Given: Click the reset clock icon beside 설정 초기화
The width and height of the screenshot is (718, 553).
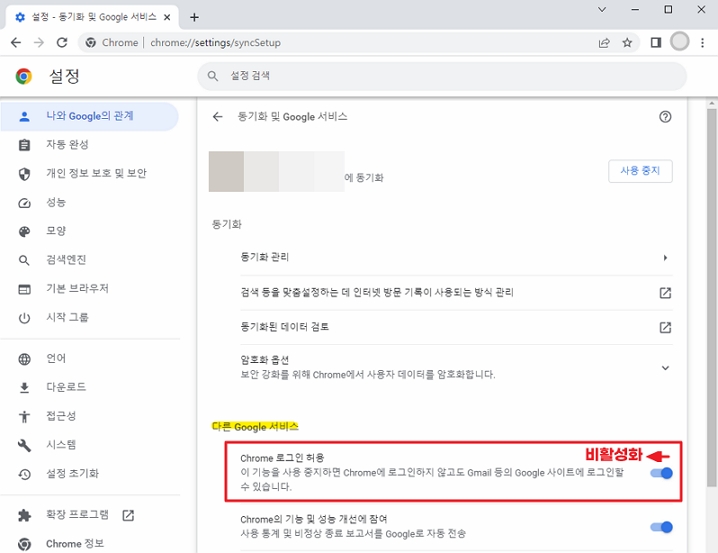Looking at the screenshot, I should (x=24, y=474).
